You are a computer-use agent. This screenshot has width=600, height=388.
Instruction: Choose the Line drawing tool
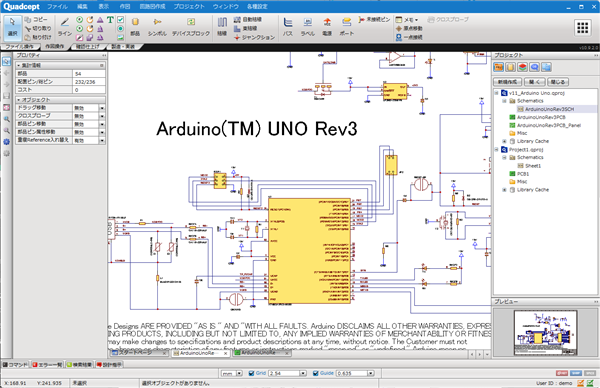pos(65,27)
